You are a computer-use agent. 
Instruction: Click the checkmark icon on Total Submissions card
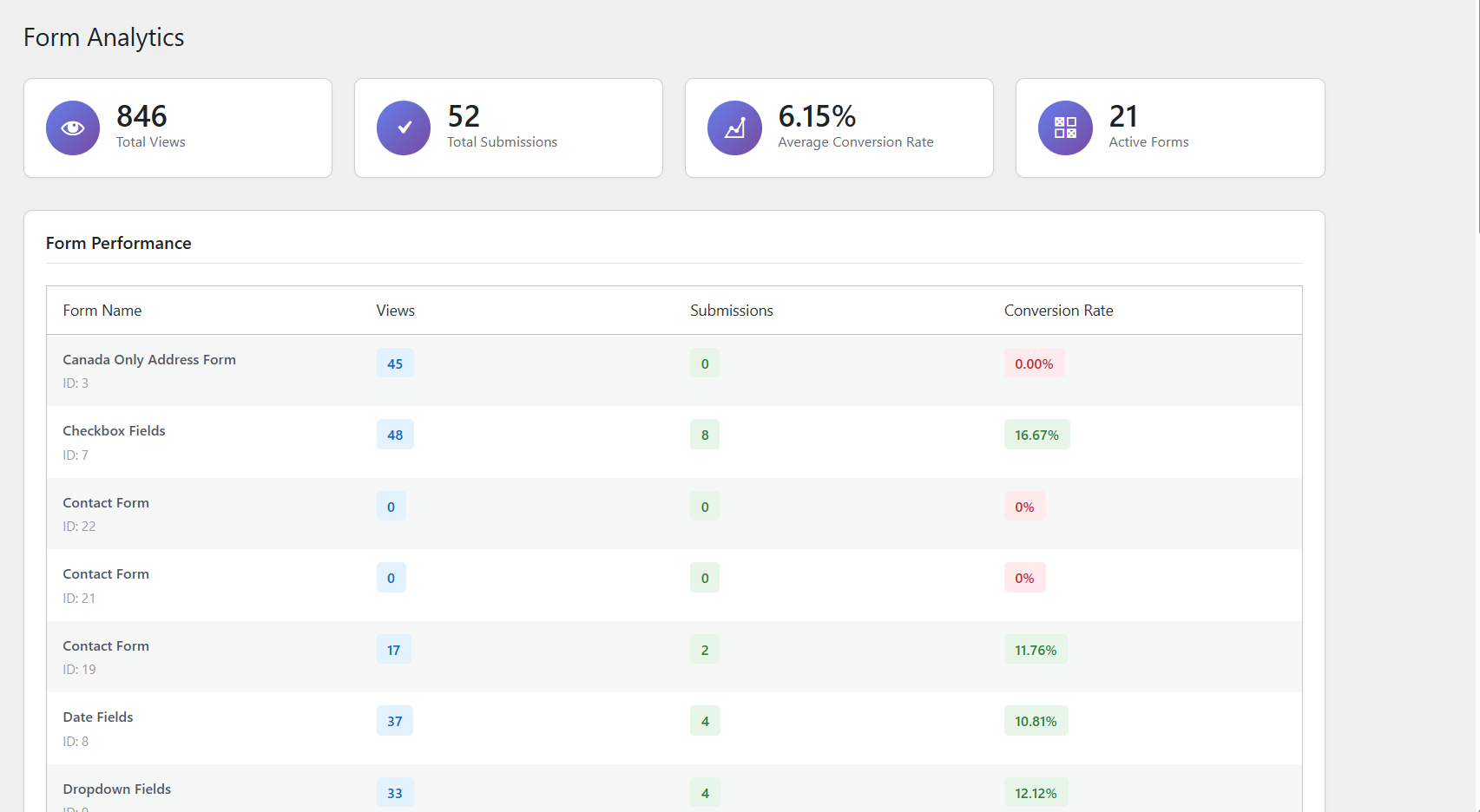tap(404, 128)
